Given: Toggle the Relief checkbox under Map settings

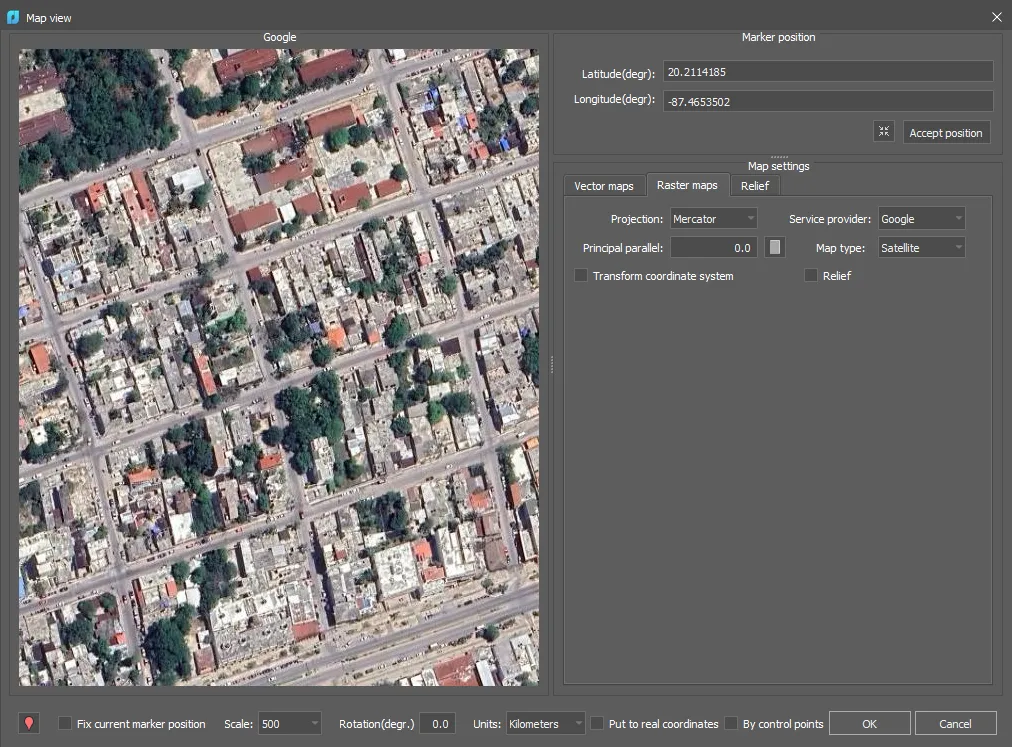Looking at the screenshot, I should [810, 276].
